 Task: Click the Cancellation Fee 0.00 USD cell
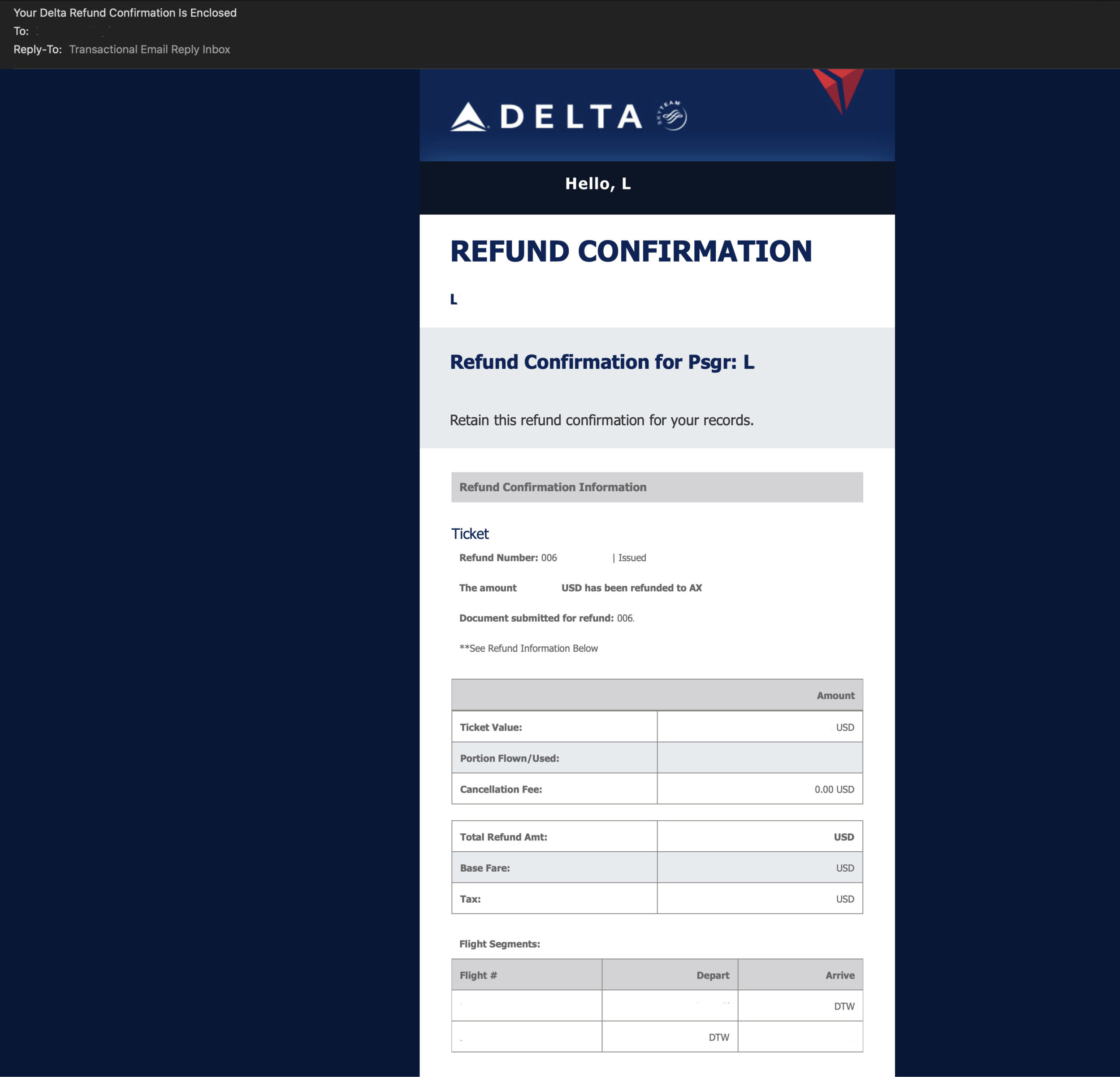pyautogui.click(x=834, y=789)
